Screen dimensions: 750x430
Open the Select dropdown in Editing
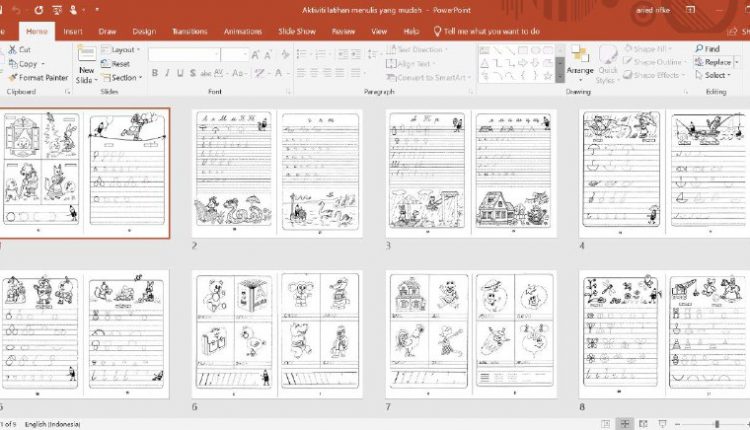(715, 75)
